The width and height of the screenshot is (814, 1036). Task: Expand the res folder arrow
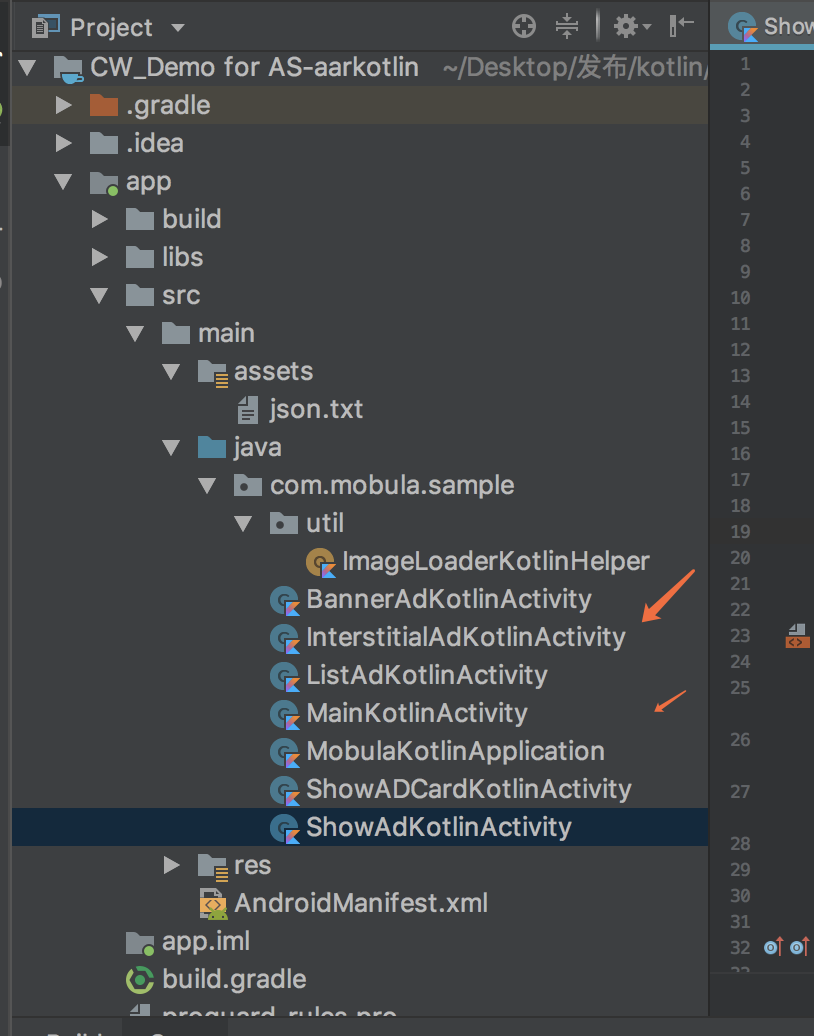coord(171,865)
